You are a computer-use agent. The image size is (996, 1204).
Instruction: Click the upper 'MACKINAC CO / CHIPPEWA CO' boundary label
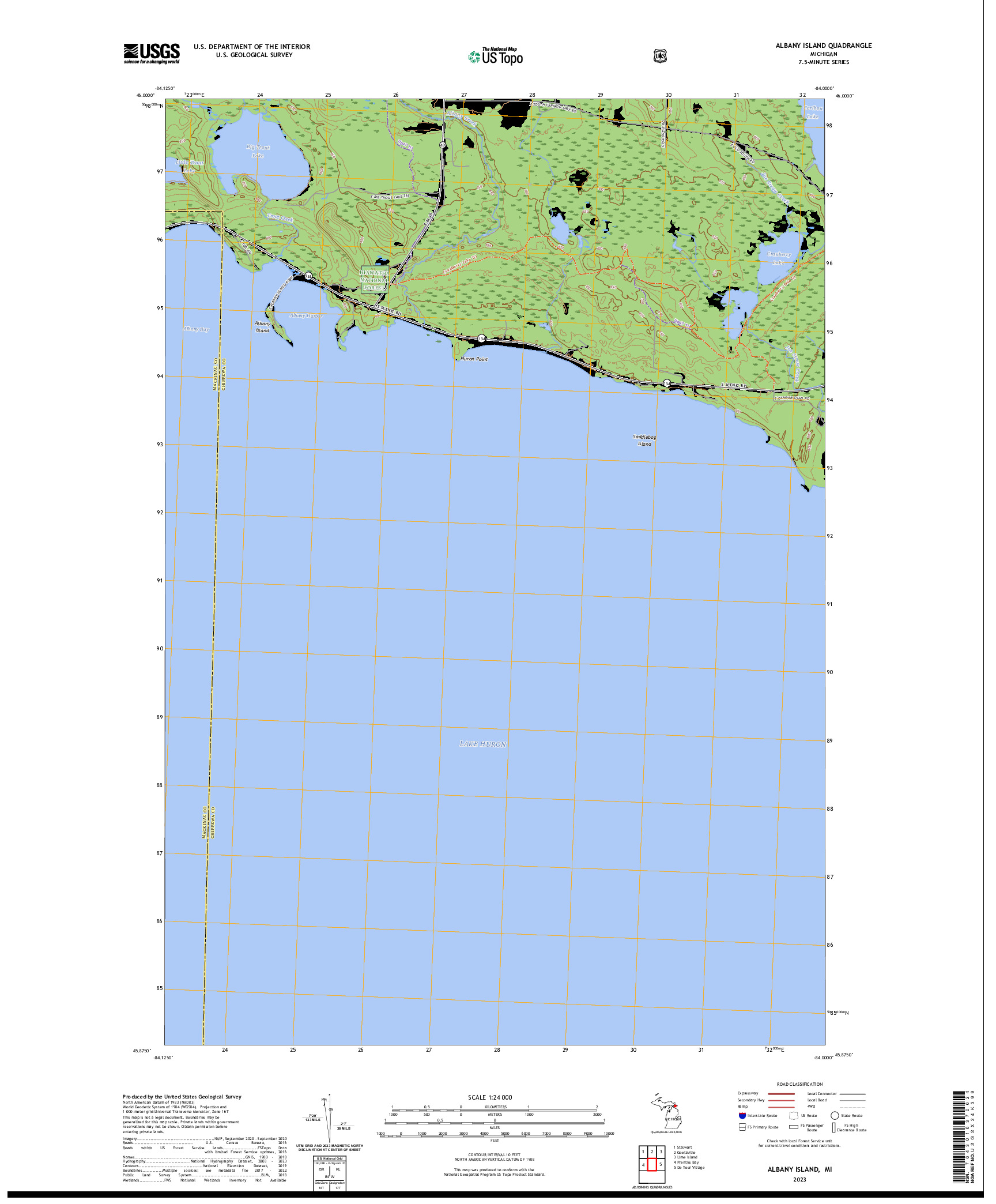pos(220,374)
